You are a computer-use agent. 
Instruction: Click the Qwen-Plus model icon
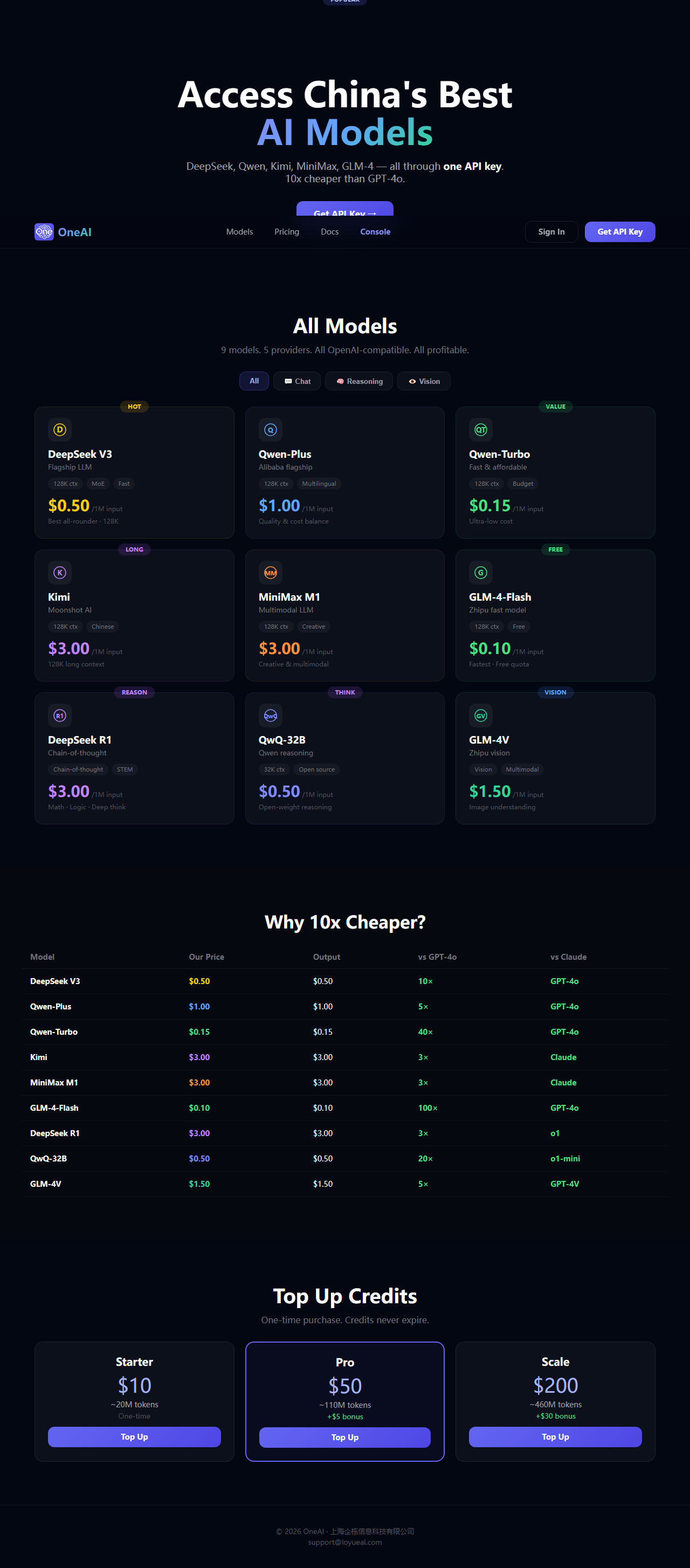(x=270, y=430)
